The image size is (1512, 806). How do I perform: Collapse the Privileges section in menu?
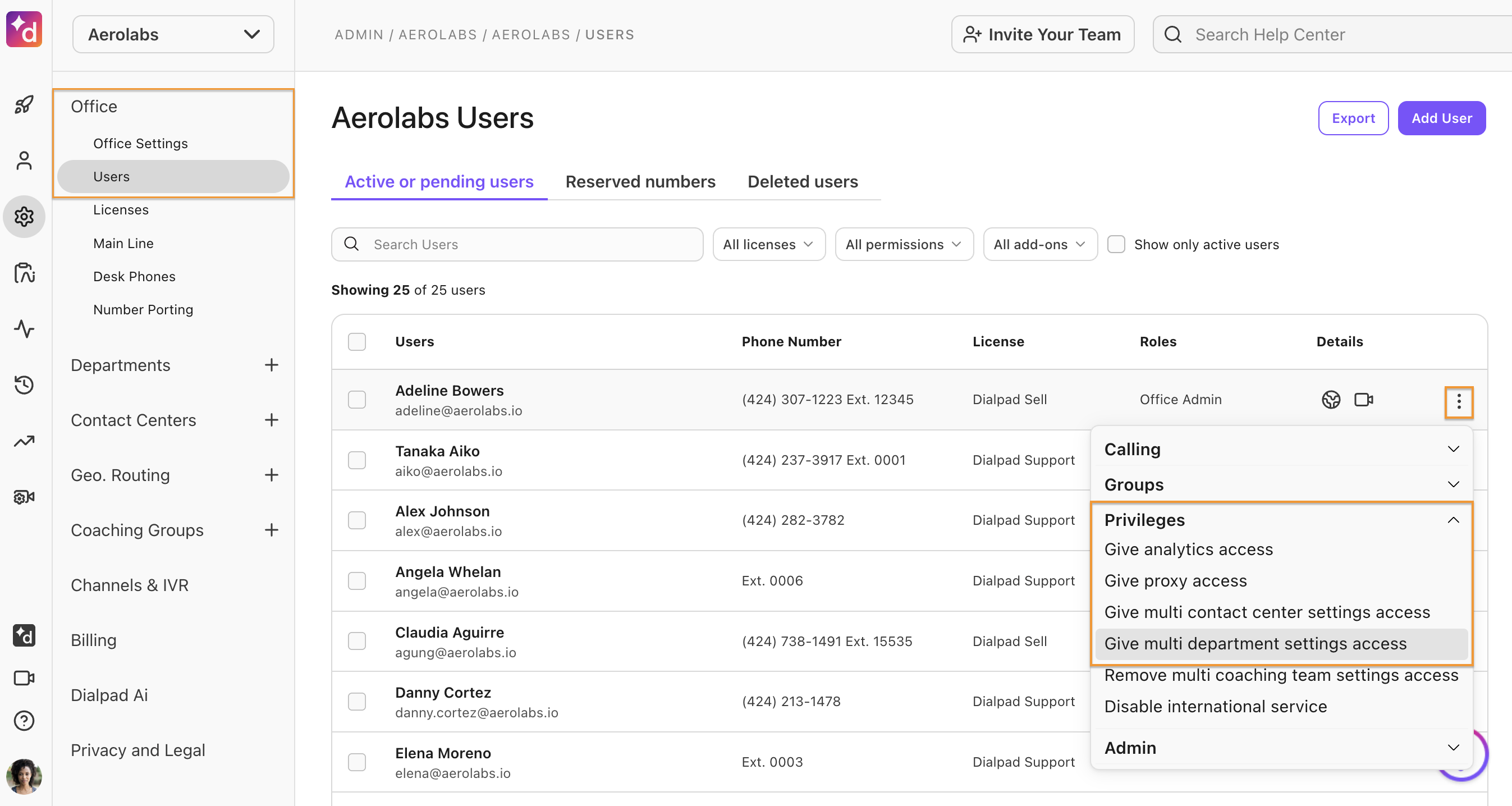(x=1281, y=520)
